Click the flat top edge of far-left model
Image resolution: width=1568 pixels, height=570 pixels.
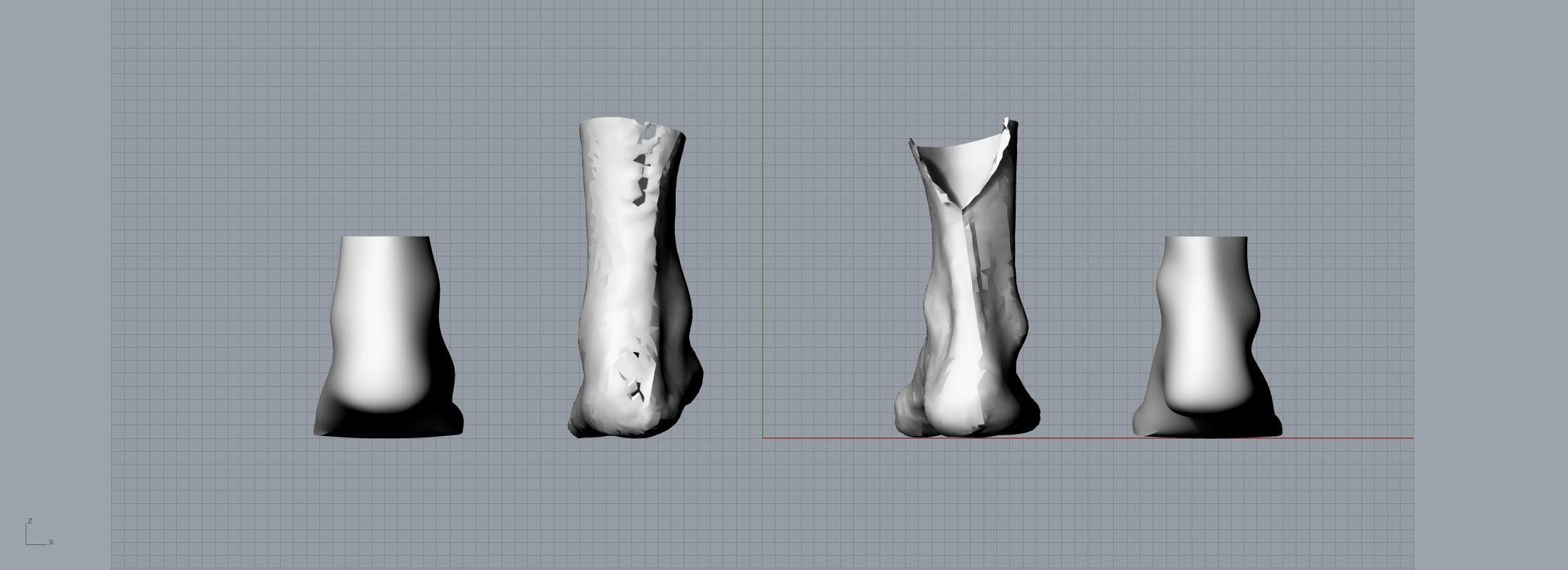386,237
